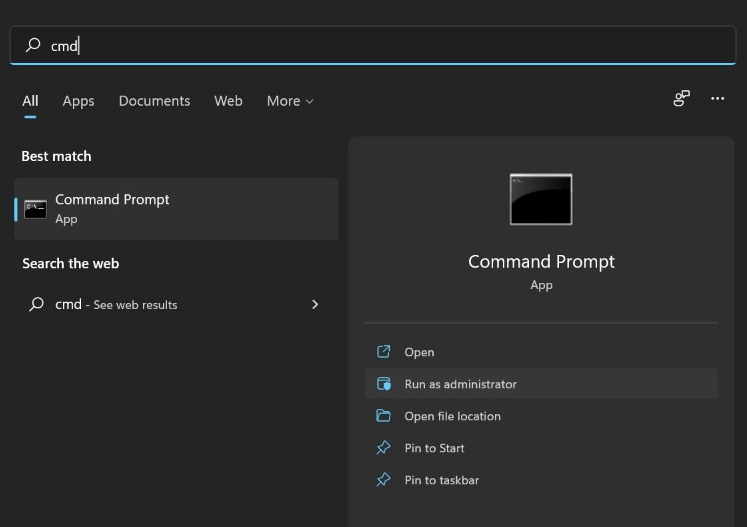Switch to the Documents tab
The image size is (747, 527).
click(x=154, y=101)
